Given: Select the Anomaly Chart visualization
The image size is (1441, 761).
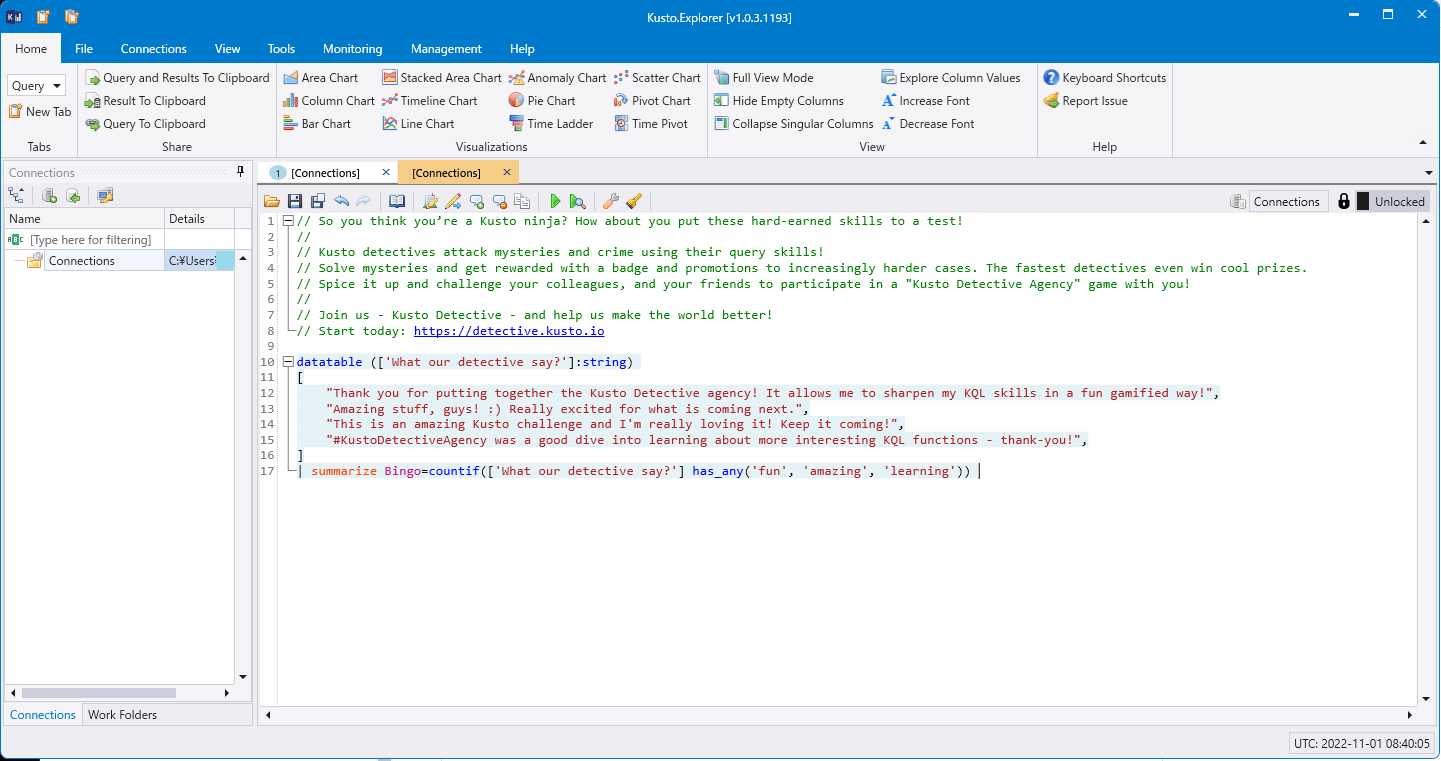Looking at the screenshot, I should pyautogui.click(x=557, y=77).
